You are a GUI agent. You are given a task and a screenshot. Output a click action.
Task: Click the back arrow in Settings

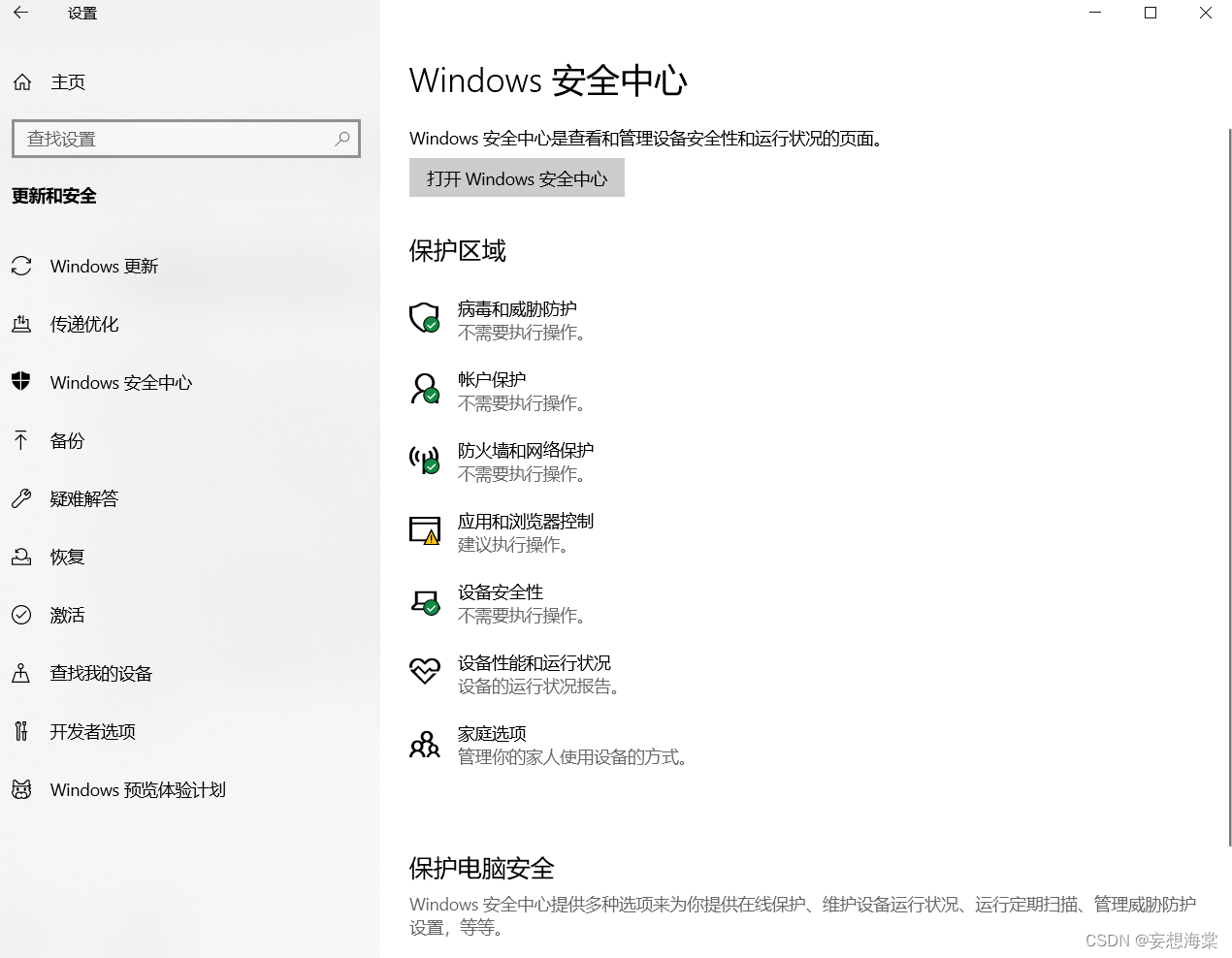point(20,13)
